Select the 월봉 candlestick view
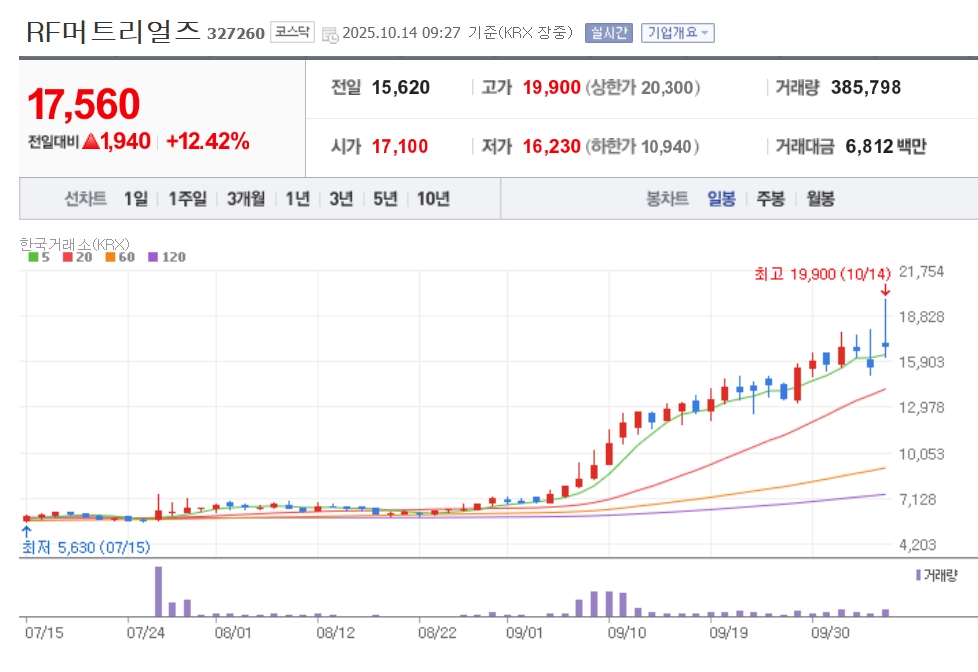 820,199
